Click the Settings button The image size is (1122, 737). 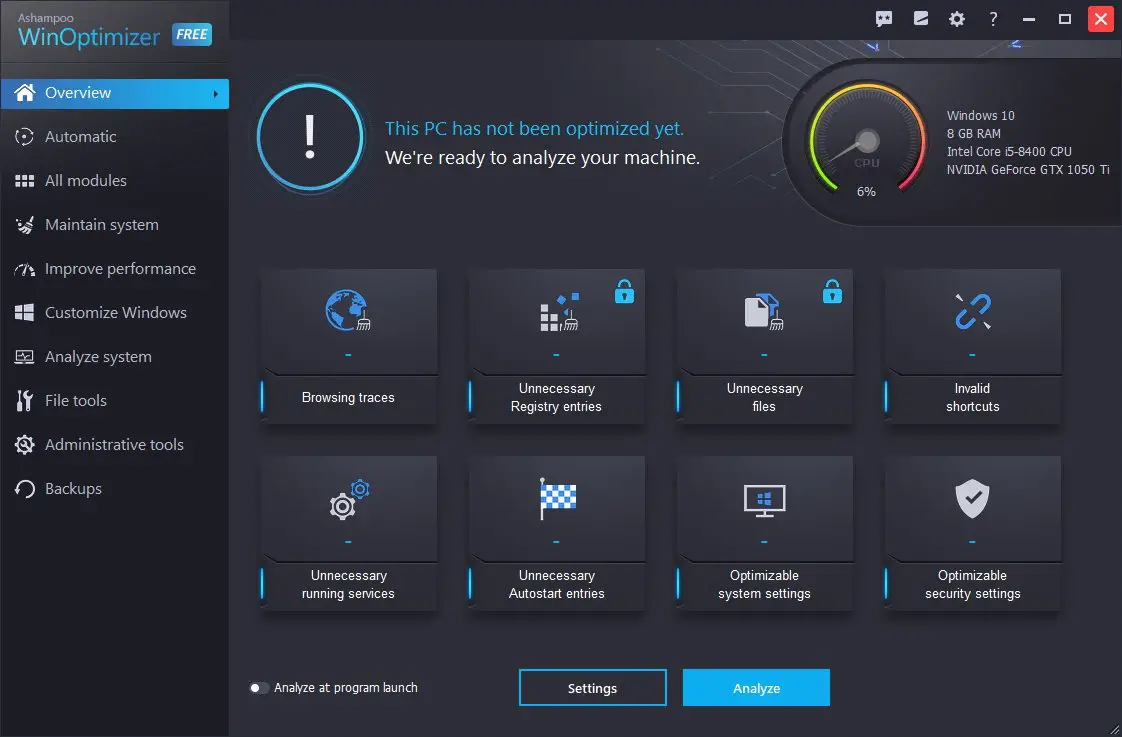(x=592, y=687)
